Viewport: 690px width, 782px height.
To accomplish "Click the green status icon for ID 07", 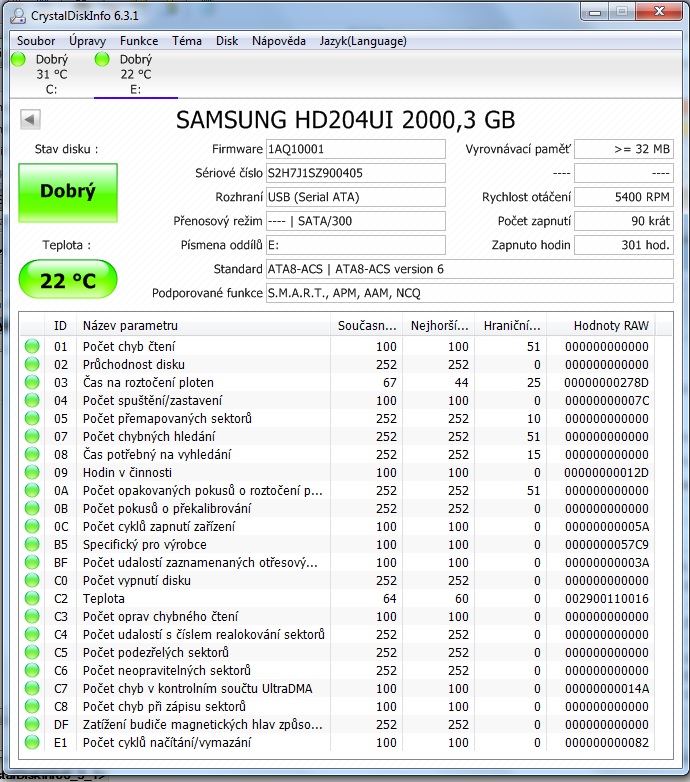I will (x=32, y=436).
